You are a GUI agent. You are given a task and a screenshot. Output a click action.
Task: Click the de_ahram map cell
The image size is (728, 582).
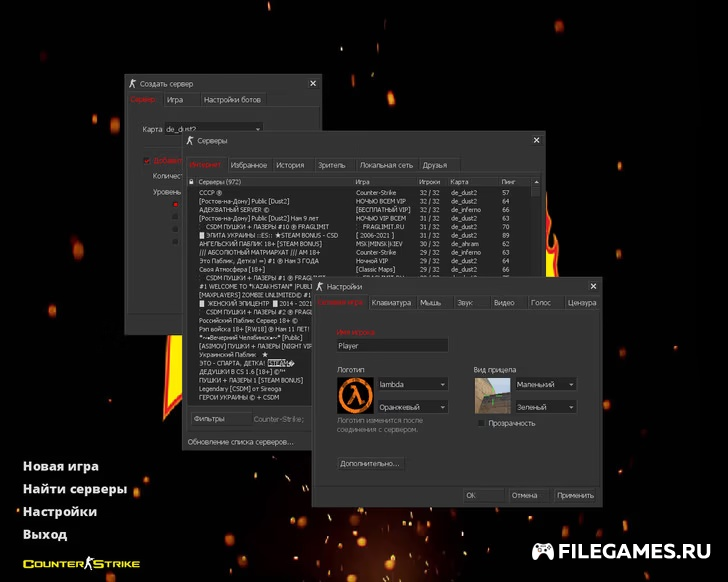465,244
